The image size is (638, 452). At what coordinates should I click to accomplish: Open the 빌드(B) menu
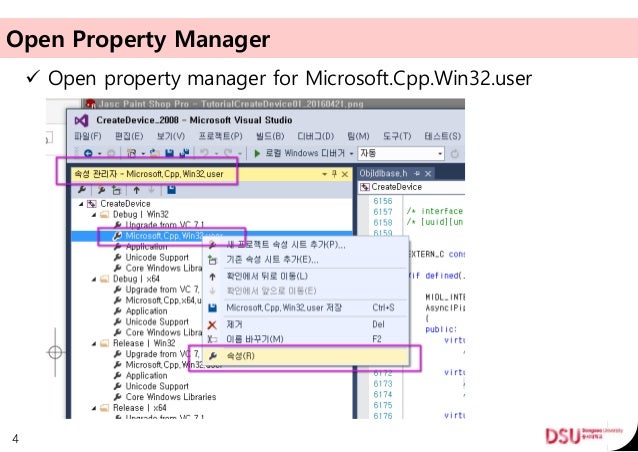pyautogui.click(x=270, y=136)
